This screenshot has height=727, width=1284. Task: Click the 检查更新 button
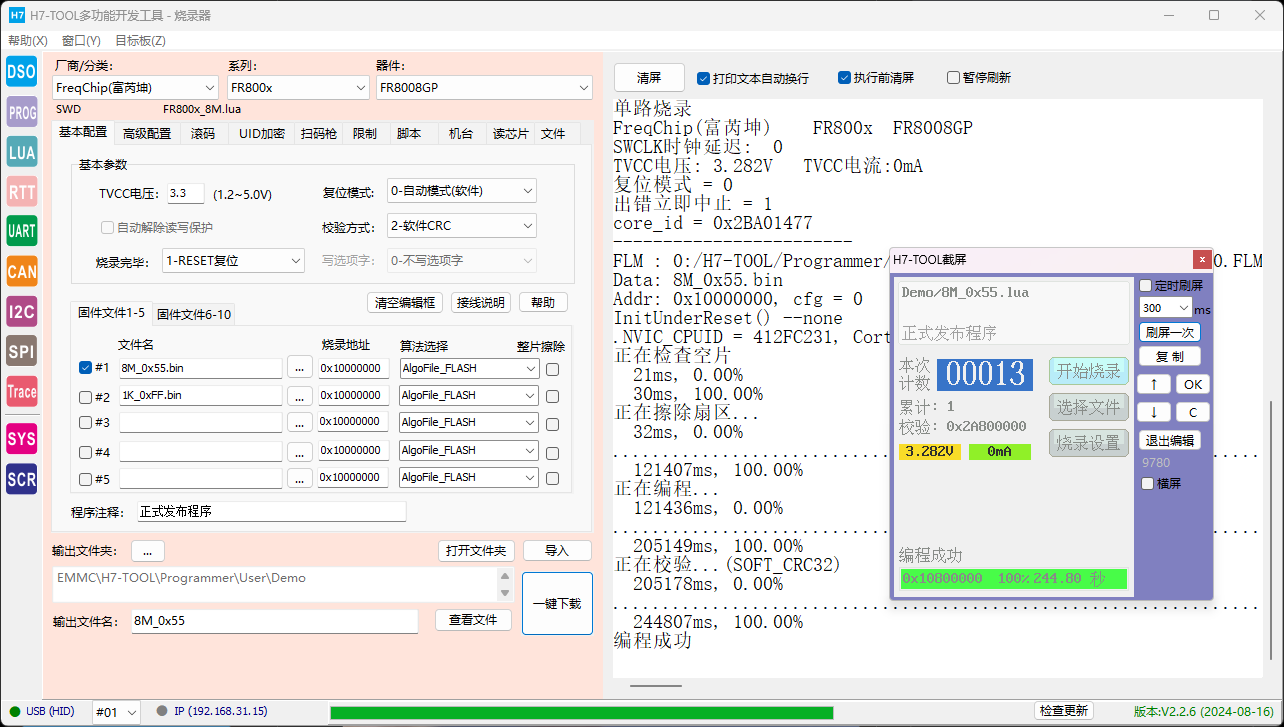(1064, 711)
